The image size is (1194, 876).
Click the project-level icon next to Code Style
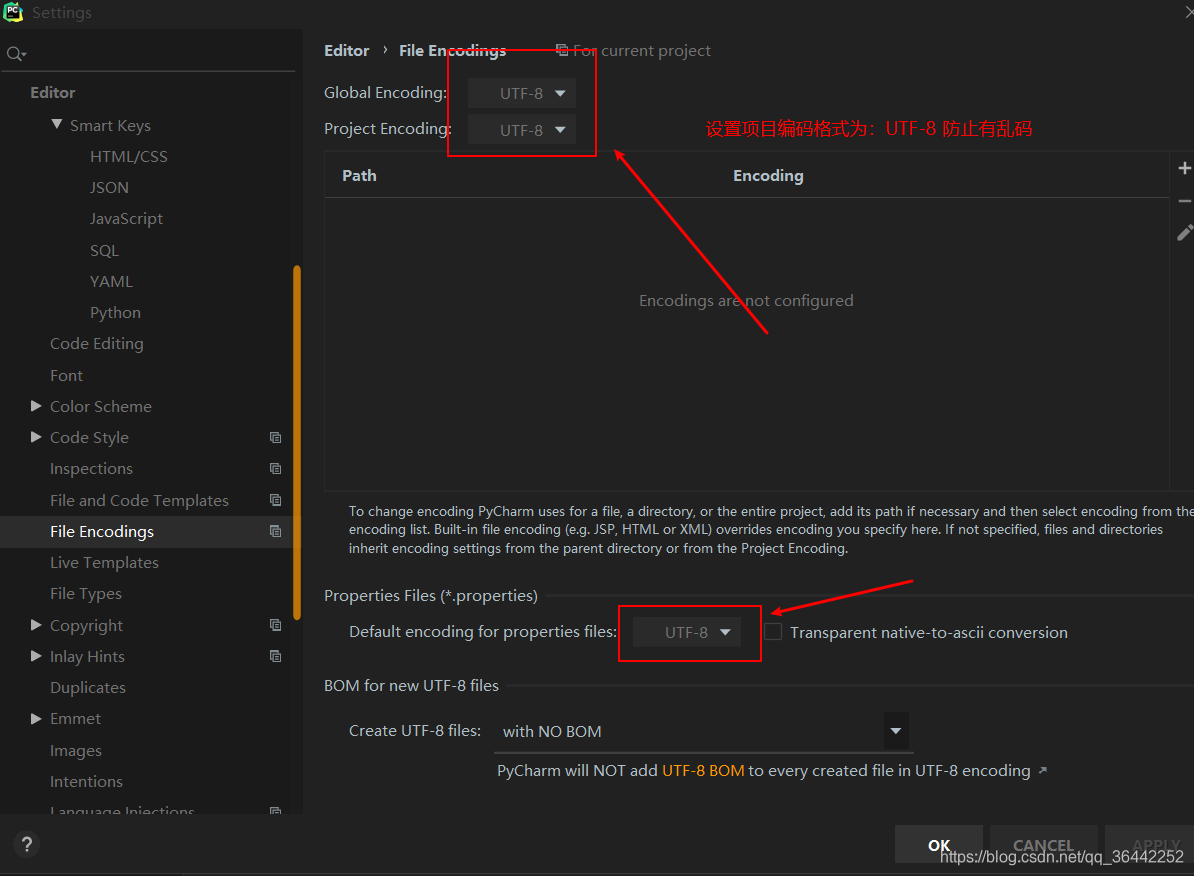pyautogui.click(x=276, y=437)
